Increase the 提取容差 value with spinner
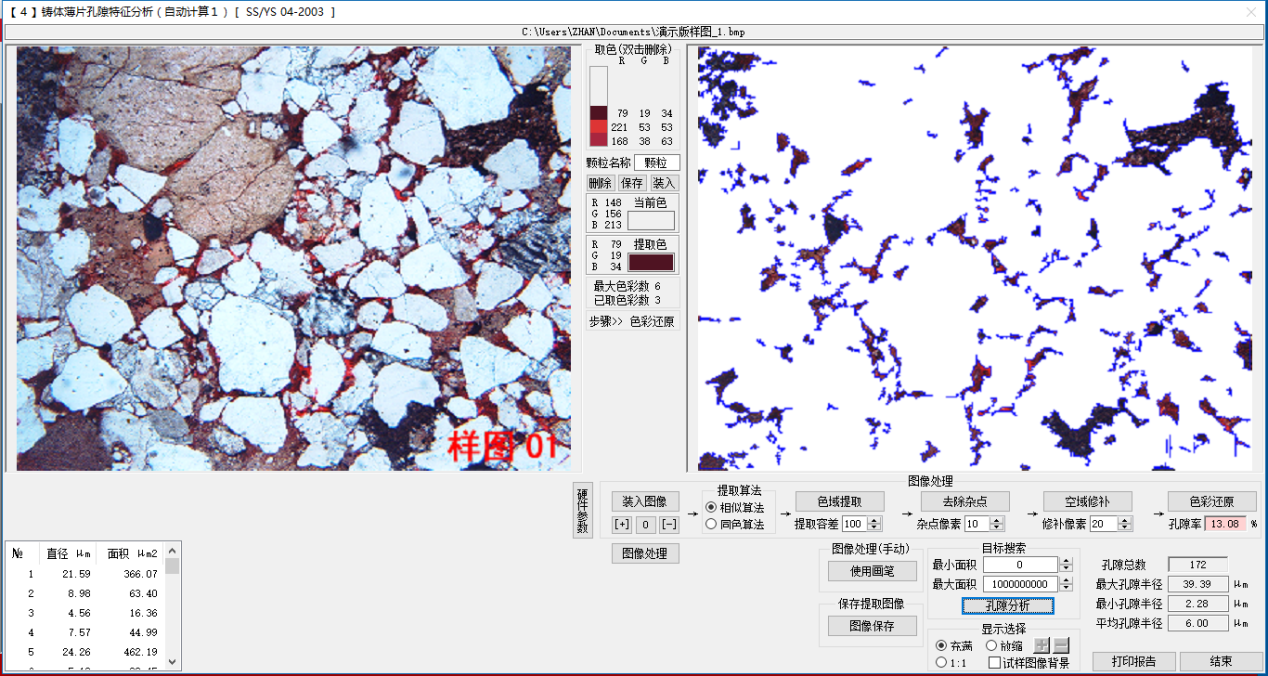 874,520
